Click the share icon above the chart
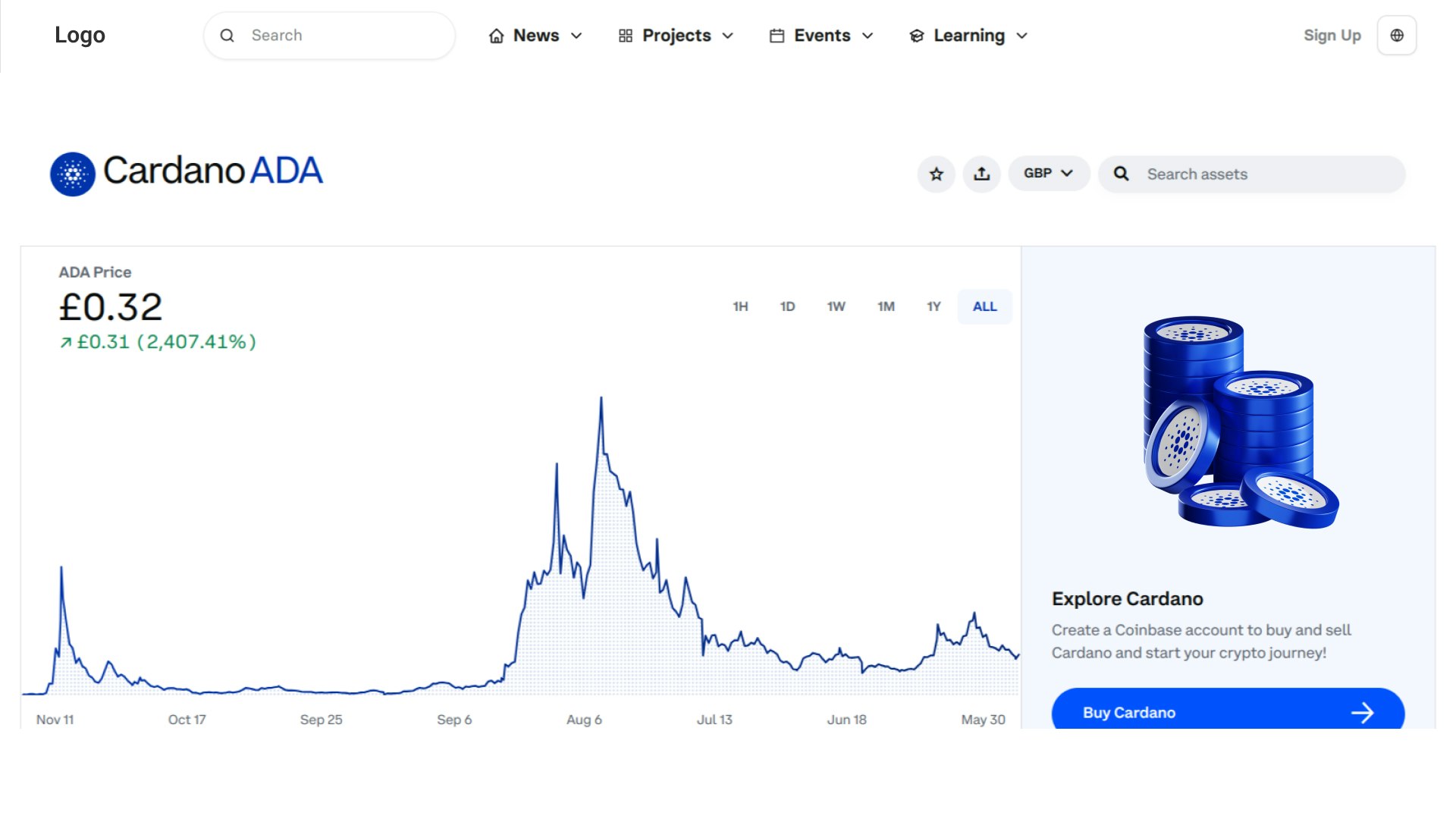Screen dimensions: 1456x819 pos(982,174)
